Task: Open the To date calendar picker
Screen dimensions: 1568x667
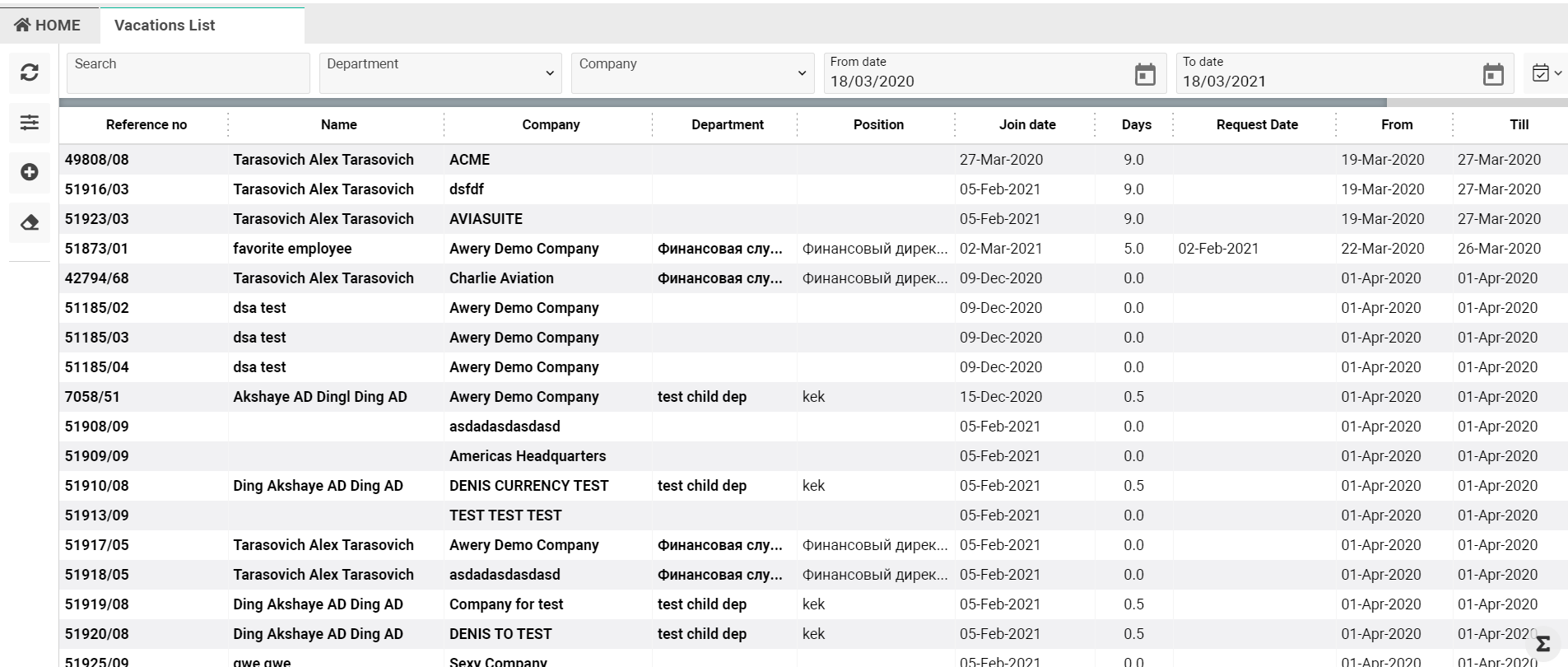Action: point(1493,75)
